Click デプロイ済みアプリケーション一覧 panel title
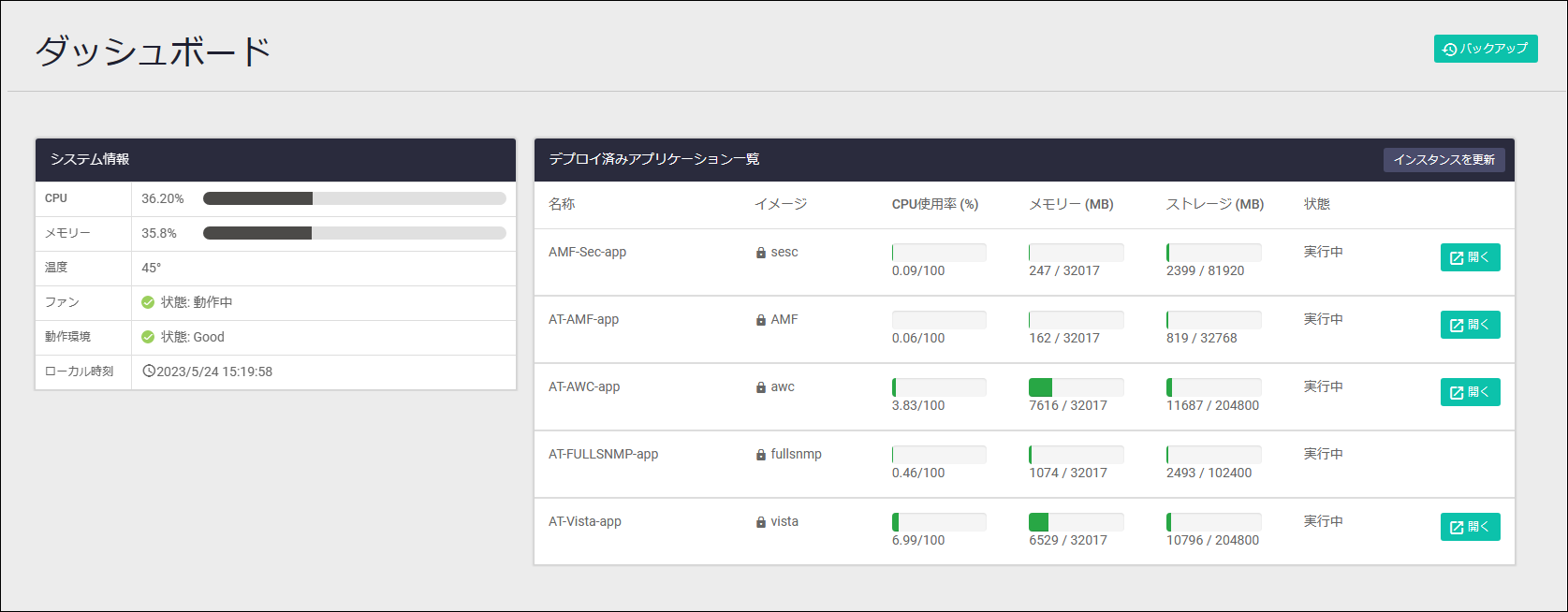This screenshot has height=612, width=1568. pos(654,159)
